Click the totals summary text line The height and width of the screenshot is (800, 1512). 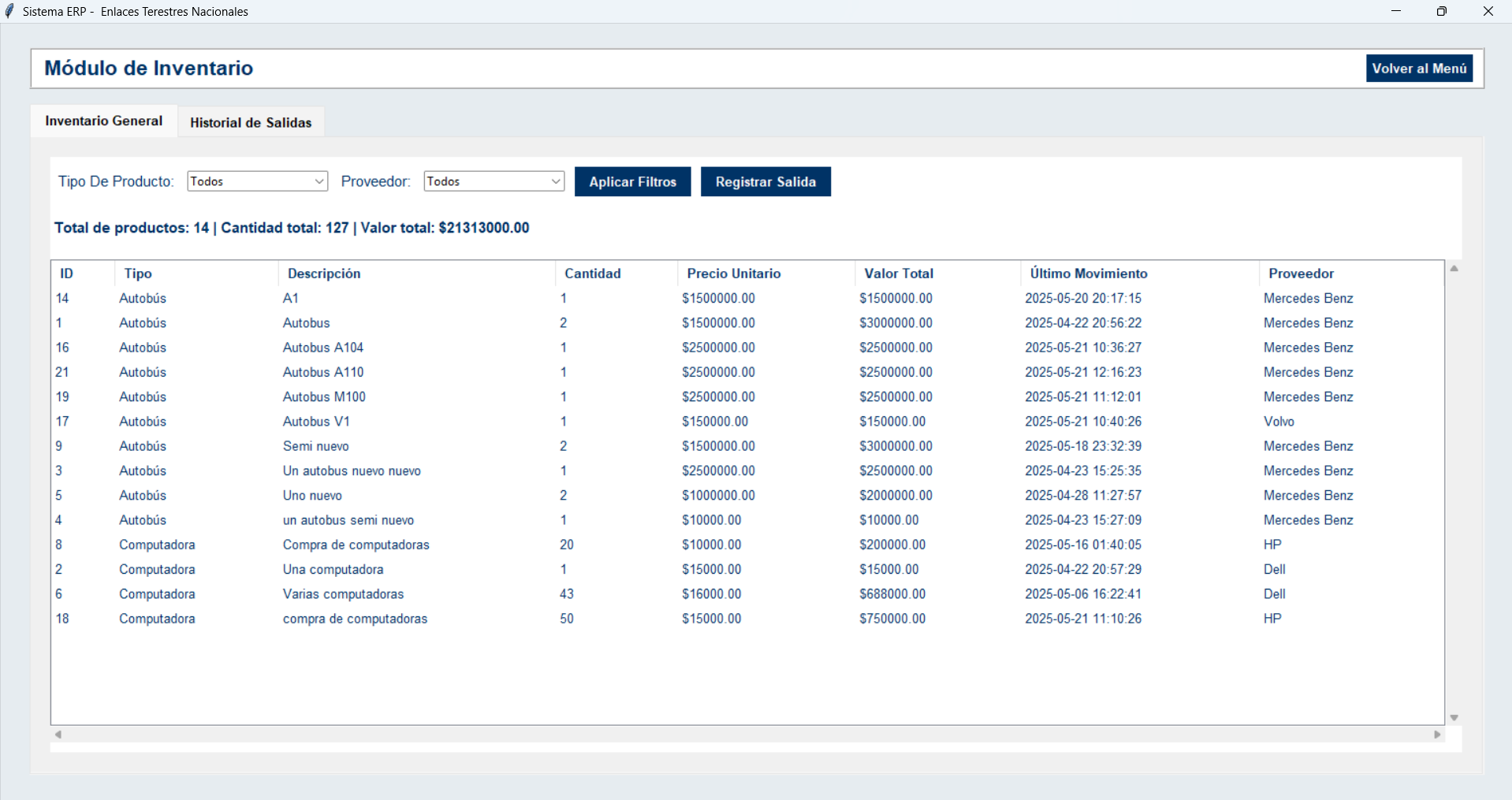tap(292, 228)
